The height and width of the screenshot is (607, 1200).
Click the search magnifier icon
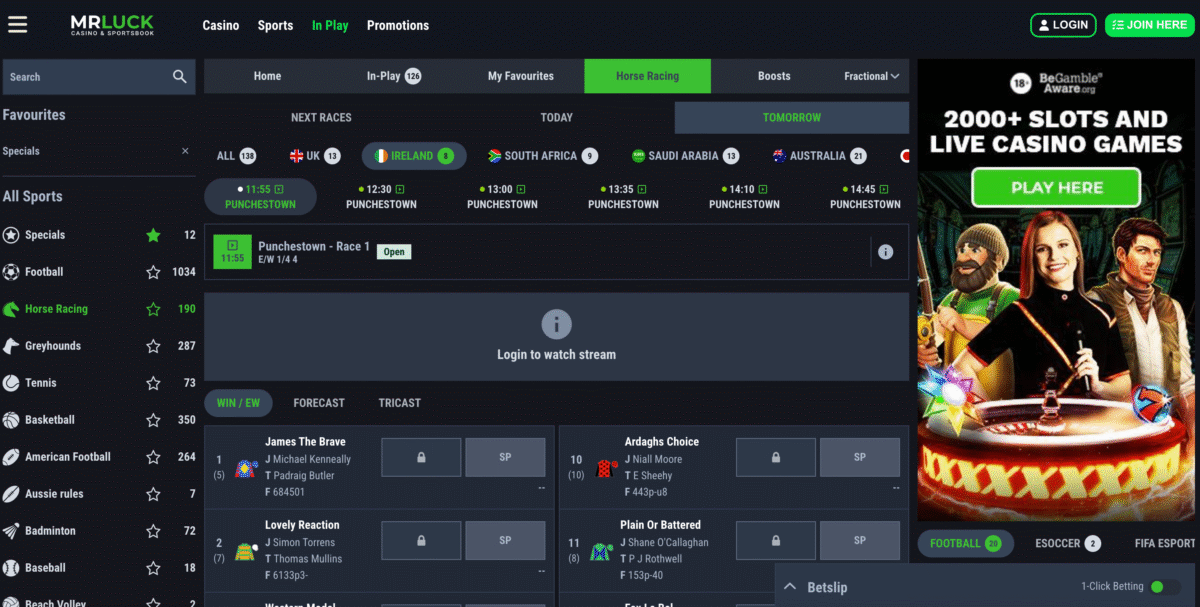point(179,77)
